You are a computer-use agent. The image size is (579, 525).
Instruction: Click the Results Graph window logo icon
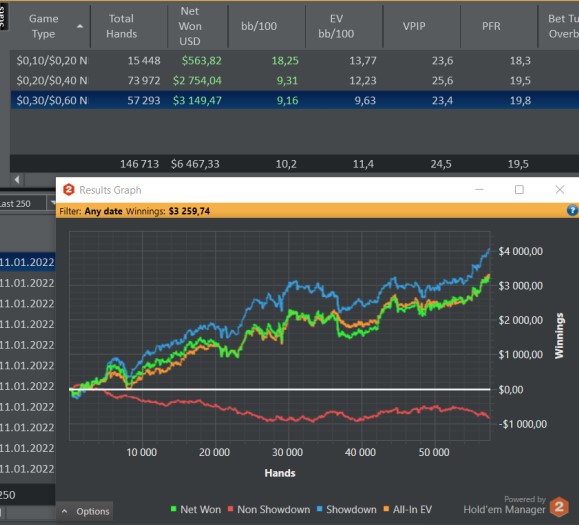(x=69, y=190)
